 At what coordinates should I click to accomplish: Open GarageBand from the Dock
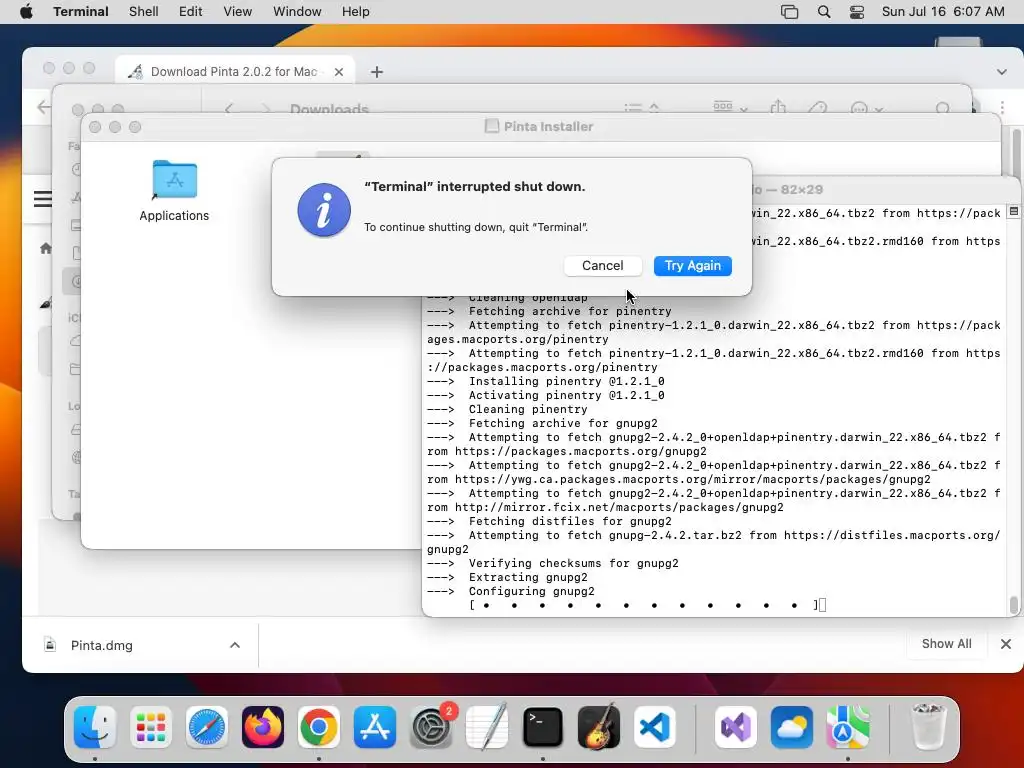pos(599,727)
